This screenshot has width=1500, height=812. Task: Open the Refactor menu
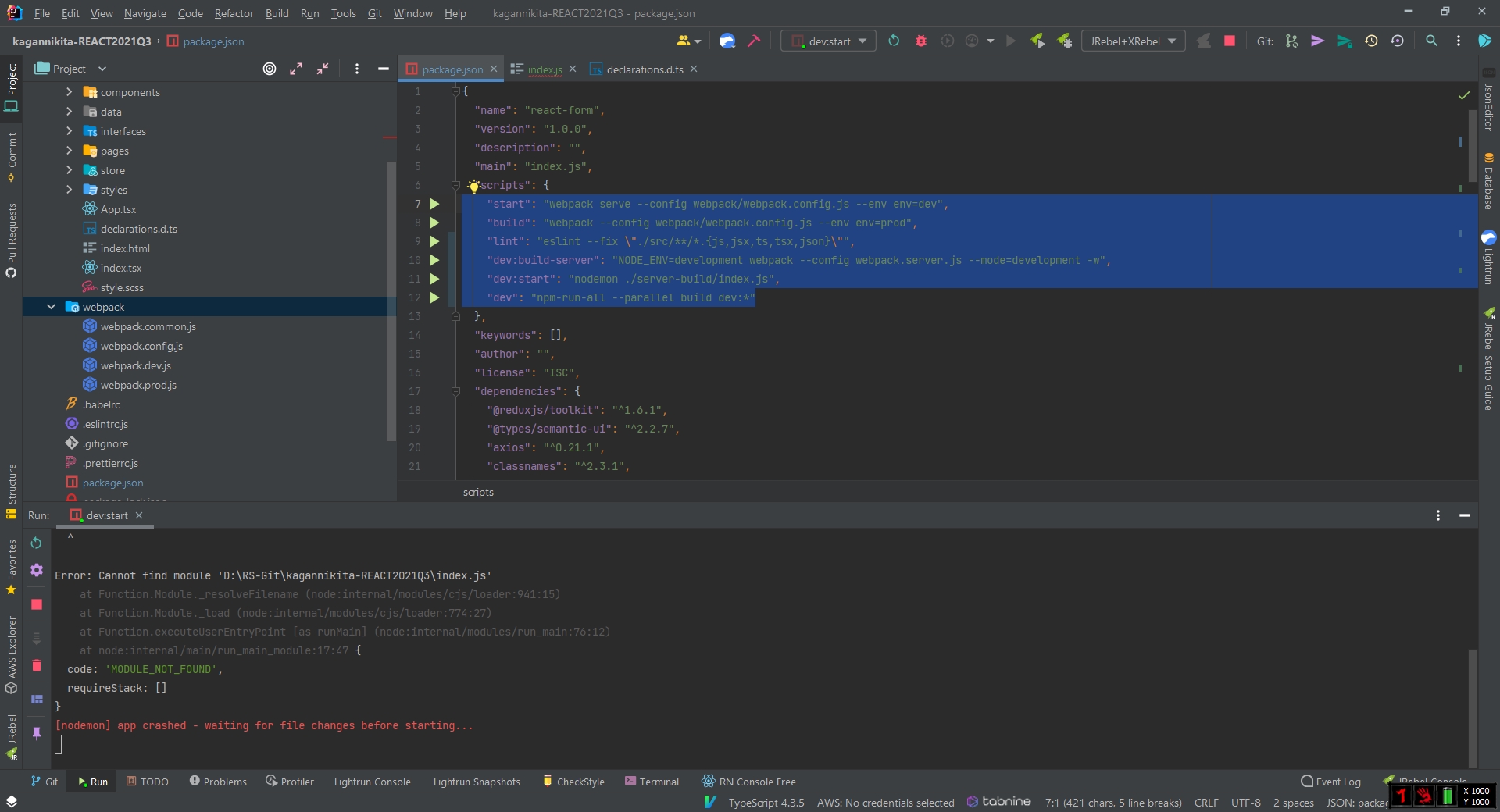click(234, 13)
